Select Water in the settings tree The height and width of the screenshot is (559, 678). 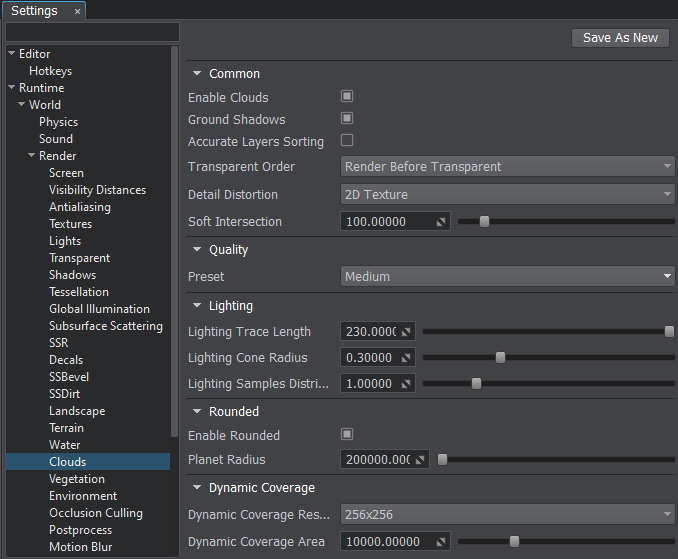[65, 445]
